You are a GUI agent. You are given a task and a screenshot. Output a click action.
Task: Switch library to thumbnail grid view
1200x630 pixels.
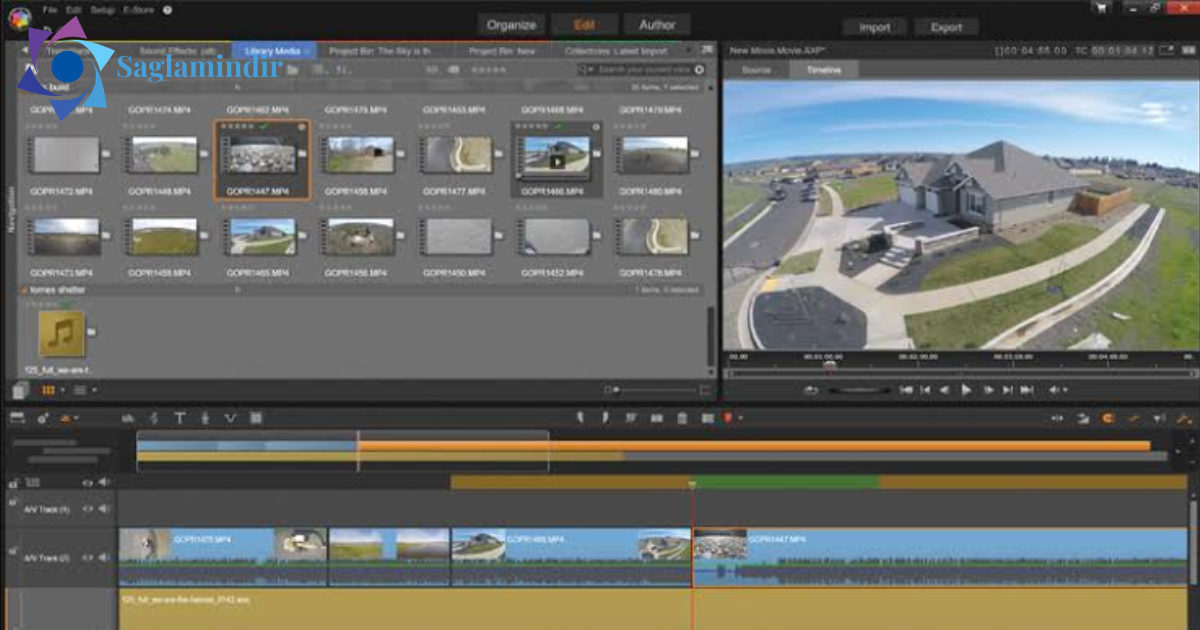48,389
